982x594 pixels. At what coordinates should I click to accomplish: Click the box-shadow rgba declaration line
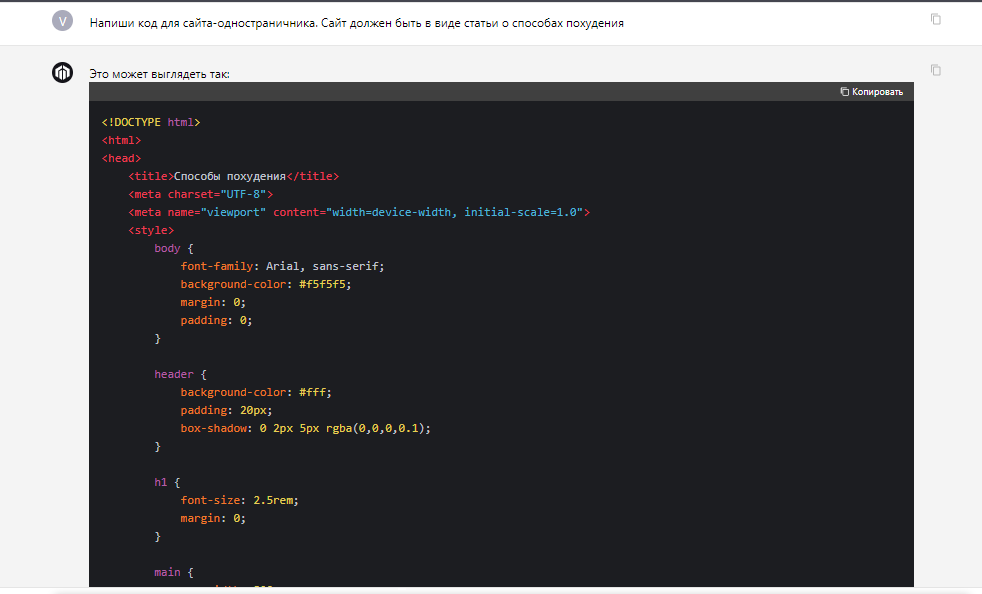(x=306, y=428)
